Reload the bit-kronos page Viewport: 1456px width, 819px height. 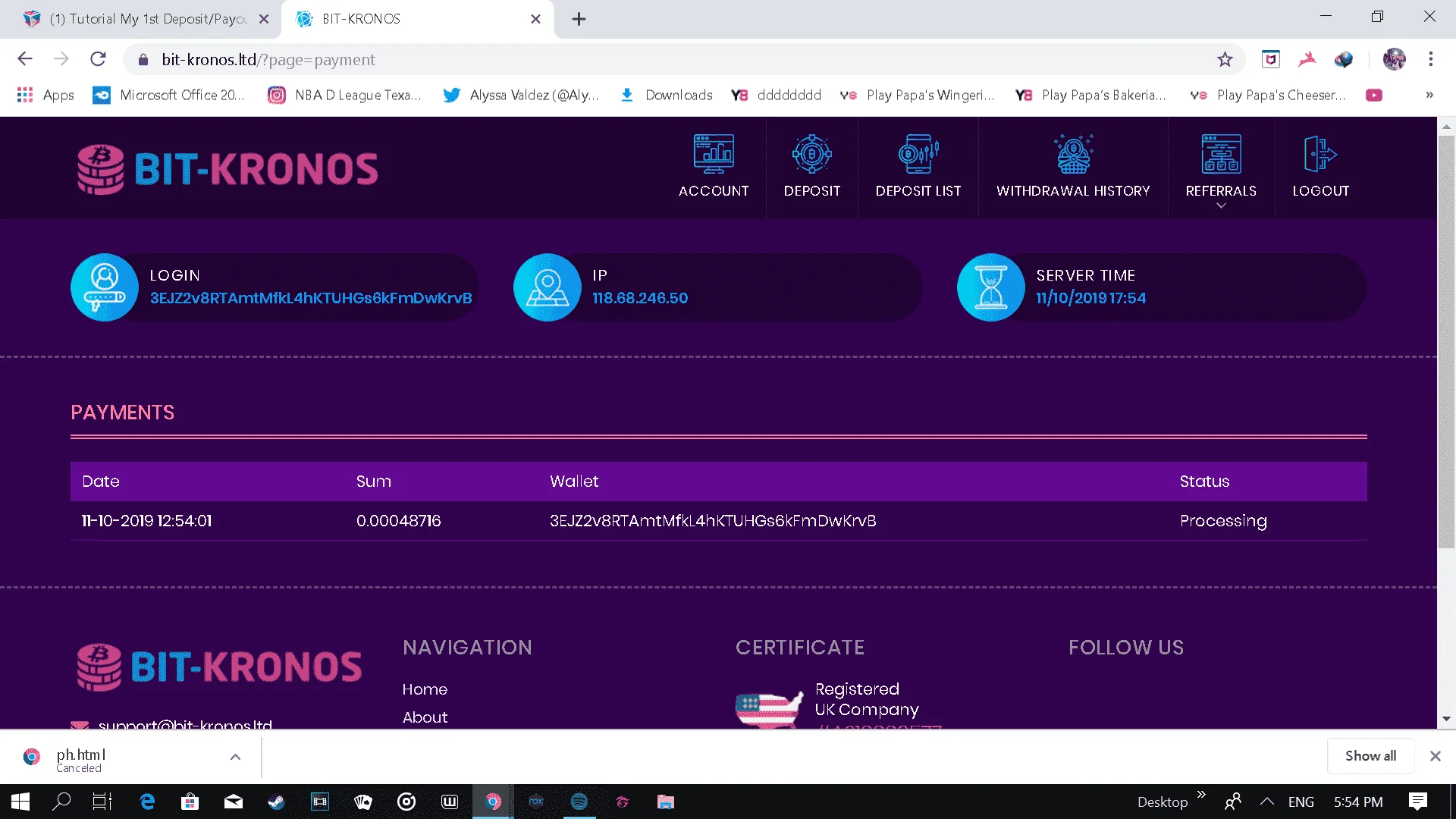tap(98, 59)
